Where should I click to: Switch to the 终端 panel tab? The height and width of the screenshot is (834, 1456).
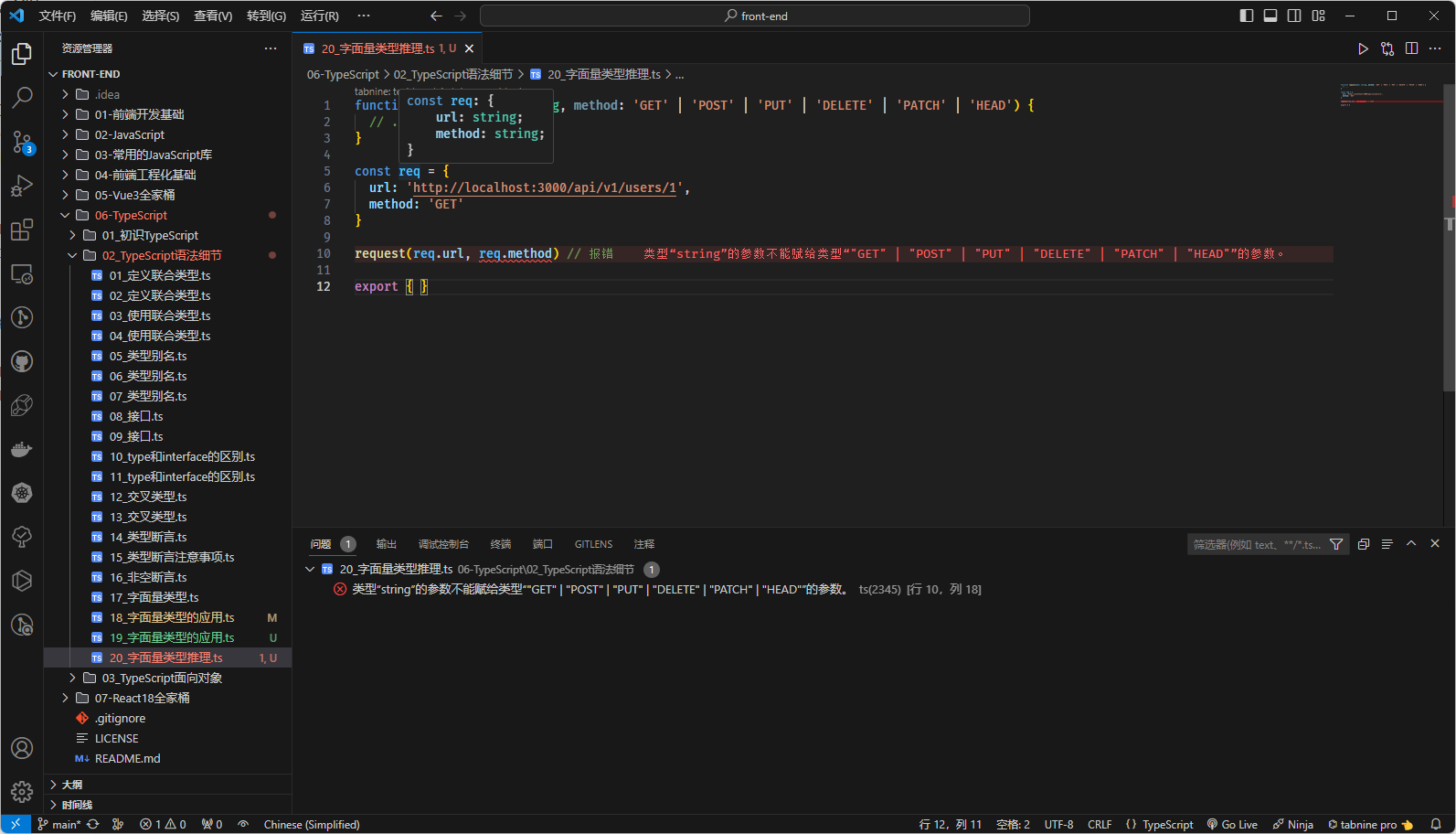point(500,544)
